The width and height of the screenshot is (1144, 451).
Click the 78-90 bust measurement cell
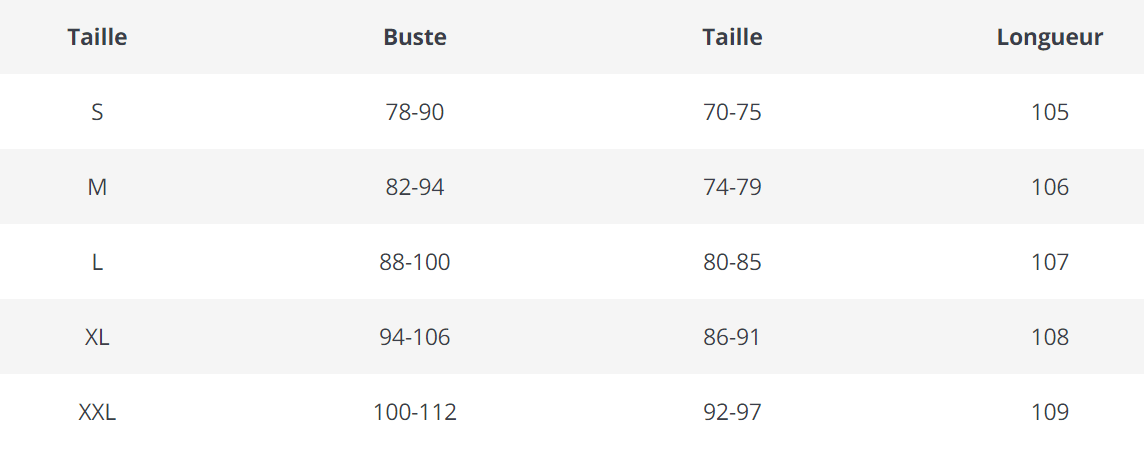415,112
